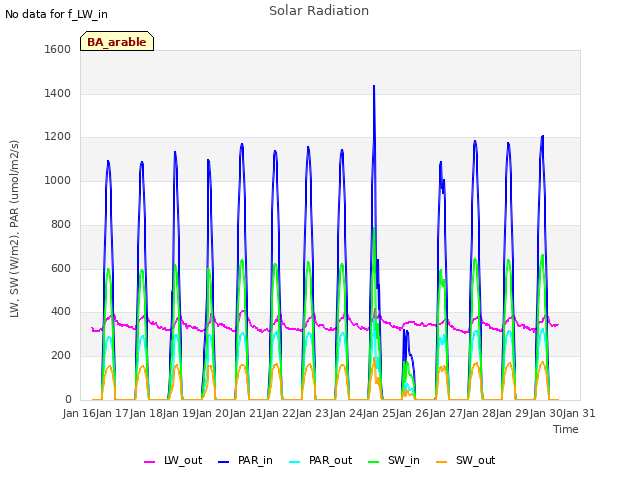Click the magenta LW_out legend swatch

pos(149,462)
